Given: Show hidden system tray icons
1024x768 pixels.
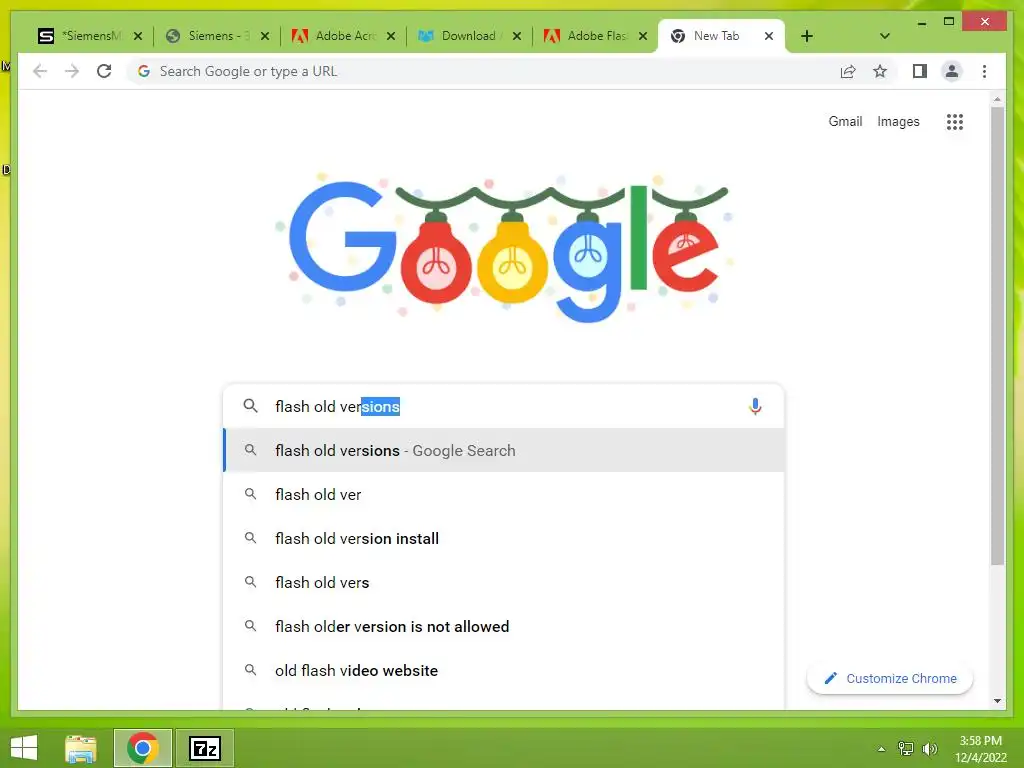Looking at the screenshot, I should pyautogui.click(x=881, y=749).
